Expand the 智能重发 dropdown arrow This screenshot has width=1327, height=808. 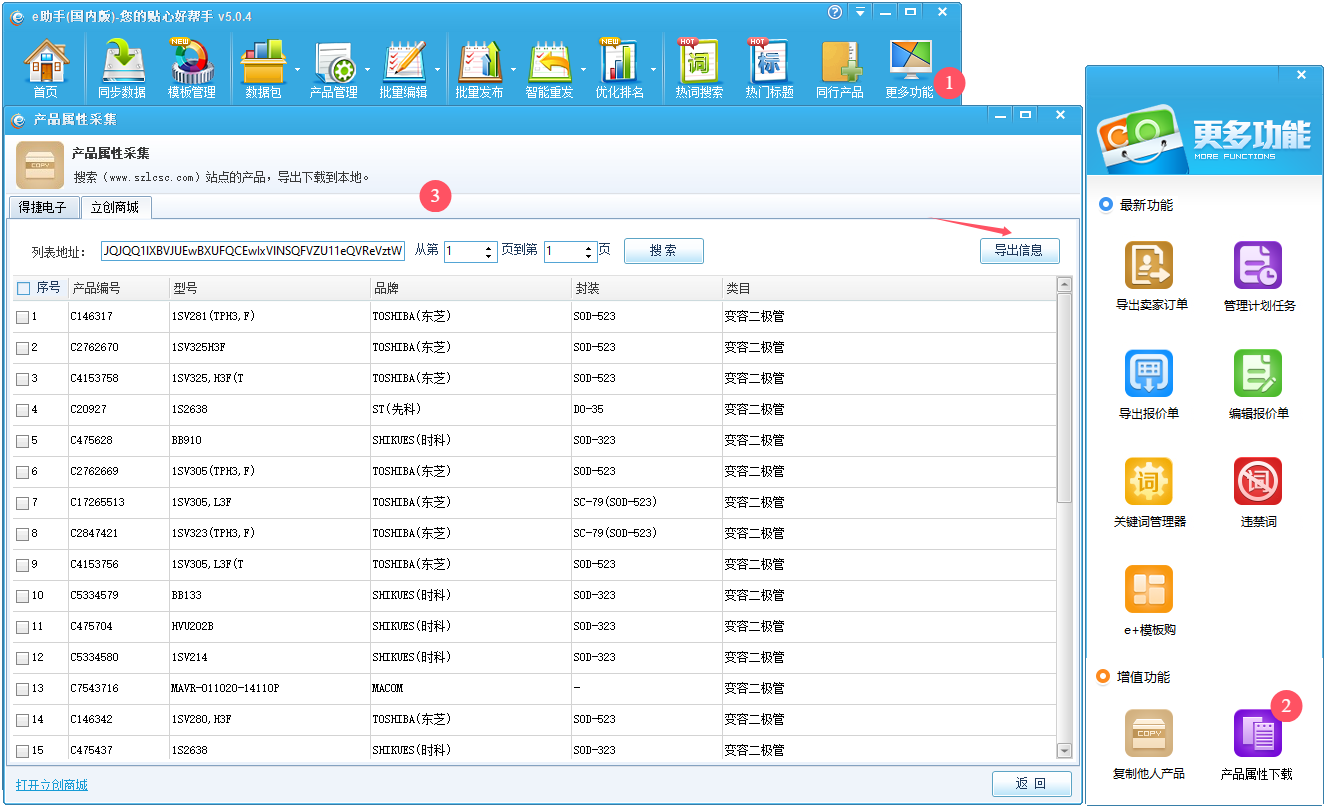[x=583, y=70]
